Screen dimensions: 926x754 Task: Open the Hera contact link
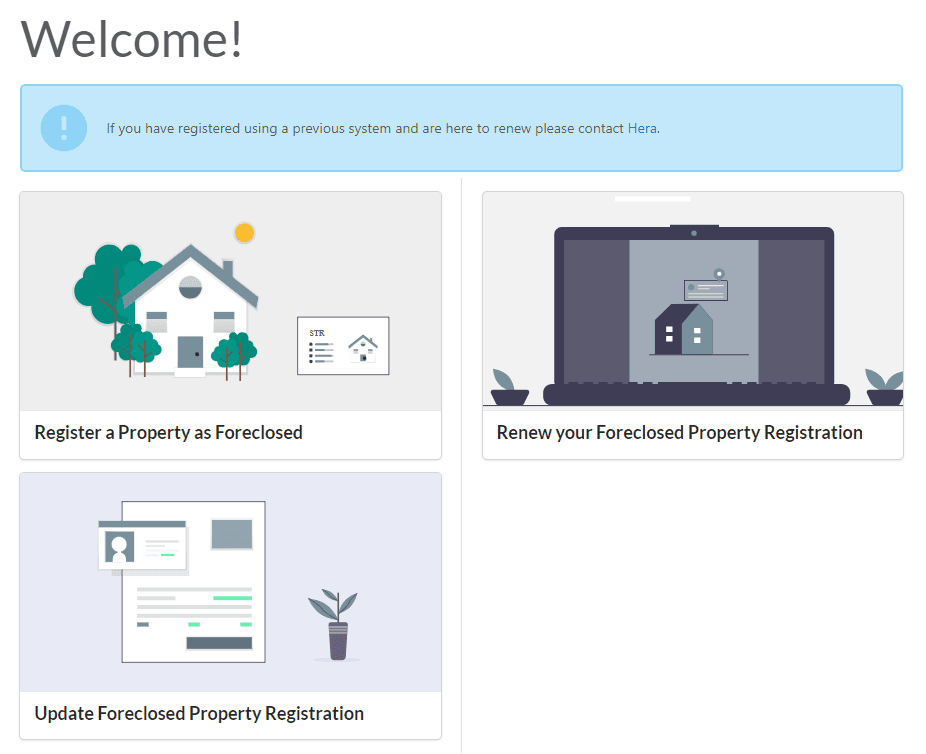pyautogui.click(x=643, y=128)
